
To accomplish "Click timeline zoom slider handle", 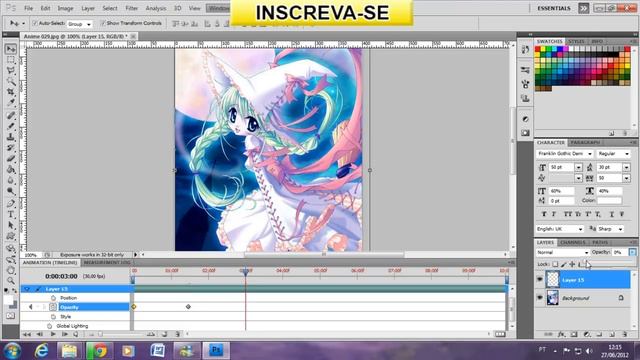I will coord(100,334).
